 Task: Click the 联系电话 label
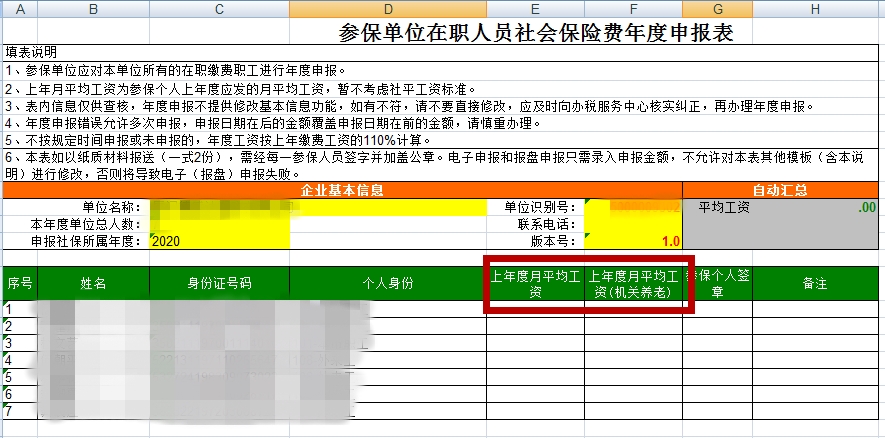tap(546, 224)
